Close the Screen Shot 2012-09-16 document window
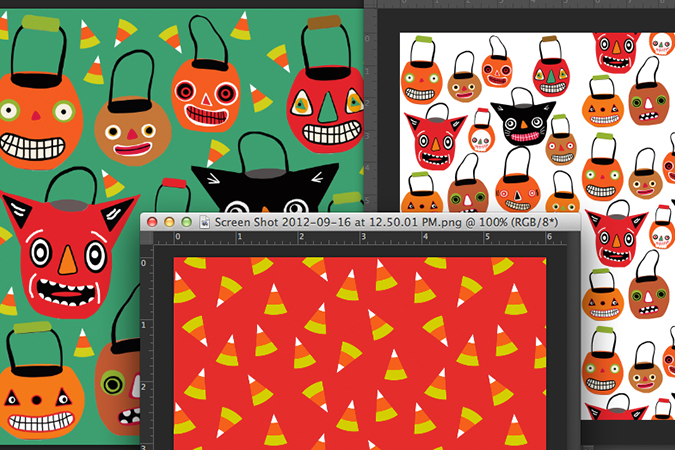This screenshot has height=450, width=675. [x=152, y=222]
